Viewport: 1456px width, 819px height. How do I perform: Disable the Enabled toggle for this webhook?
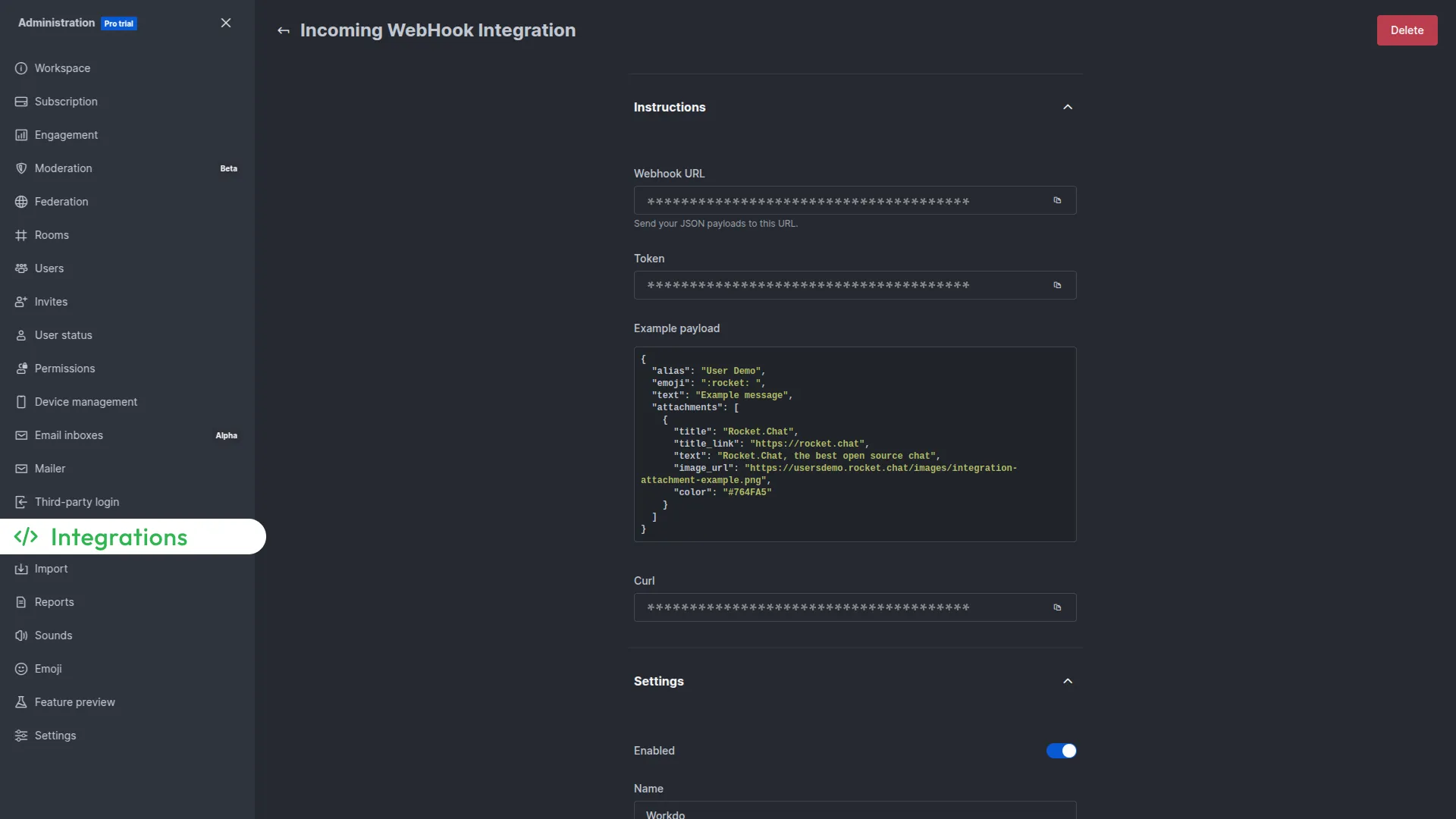point(1061,750)
